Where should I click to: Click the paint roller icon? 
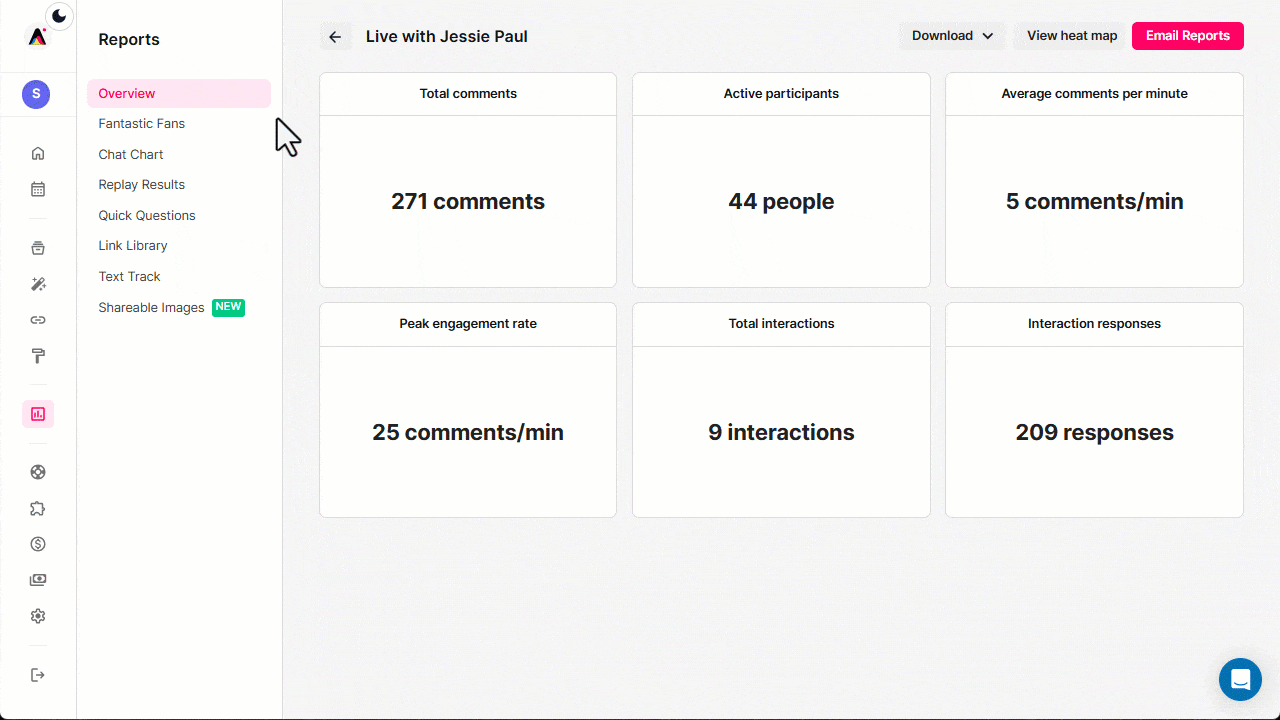coord(38,356)
